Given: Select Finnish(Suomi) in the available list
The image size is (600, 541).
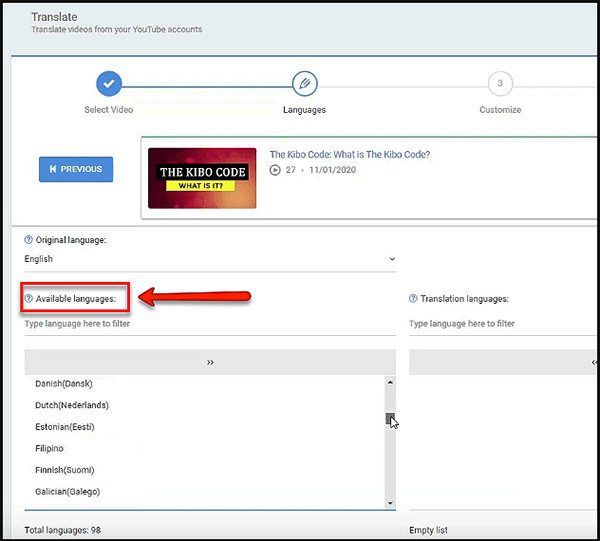Looking at the screenshot, I should [x=65, y=470].
